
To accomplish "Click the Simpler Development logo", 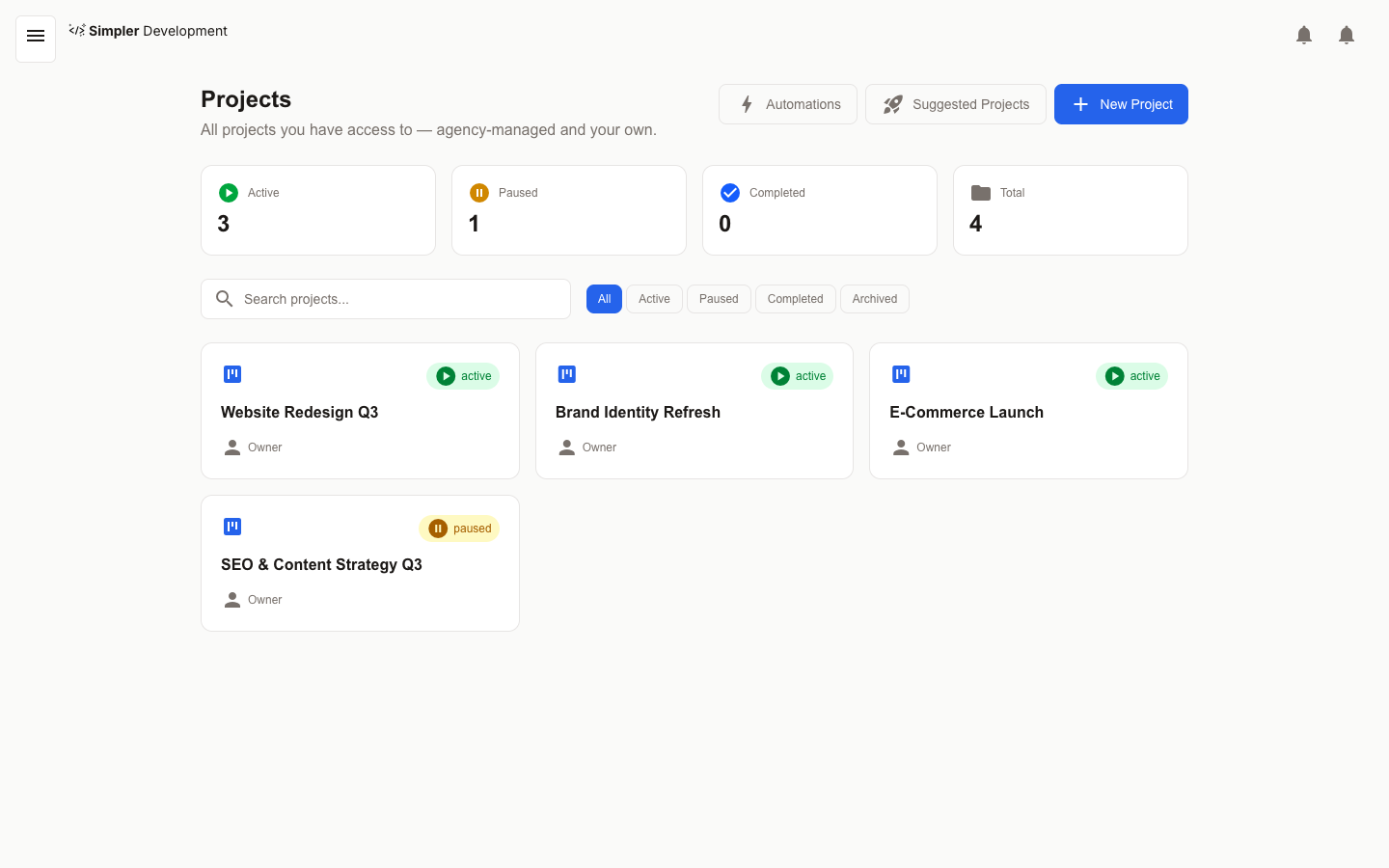I will pos(148,31).
